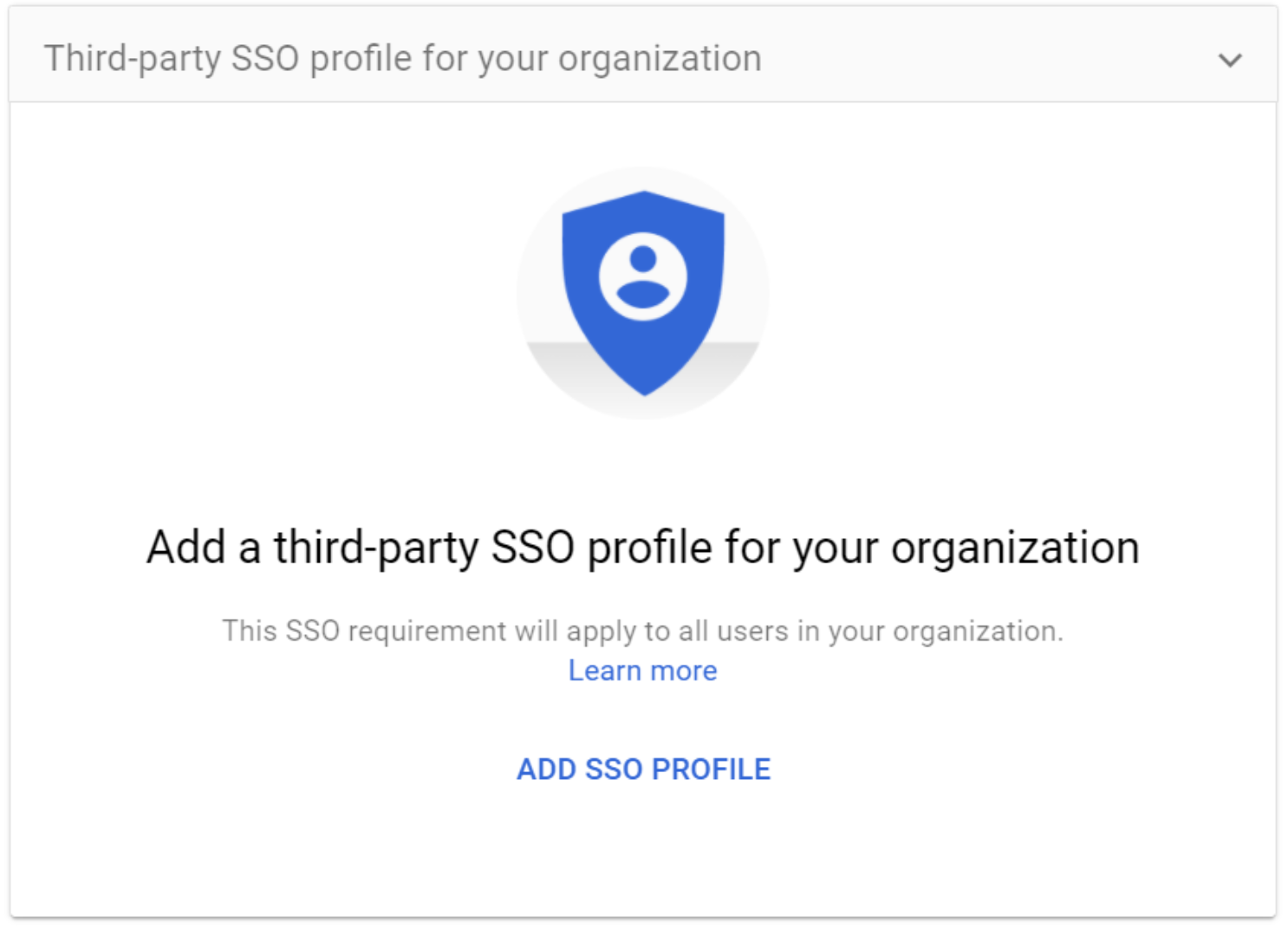Click the title Third-party SSO profile for your organization
Viewport: 1288px width, 929px height.
[403, 57]
